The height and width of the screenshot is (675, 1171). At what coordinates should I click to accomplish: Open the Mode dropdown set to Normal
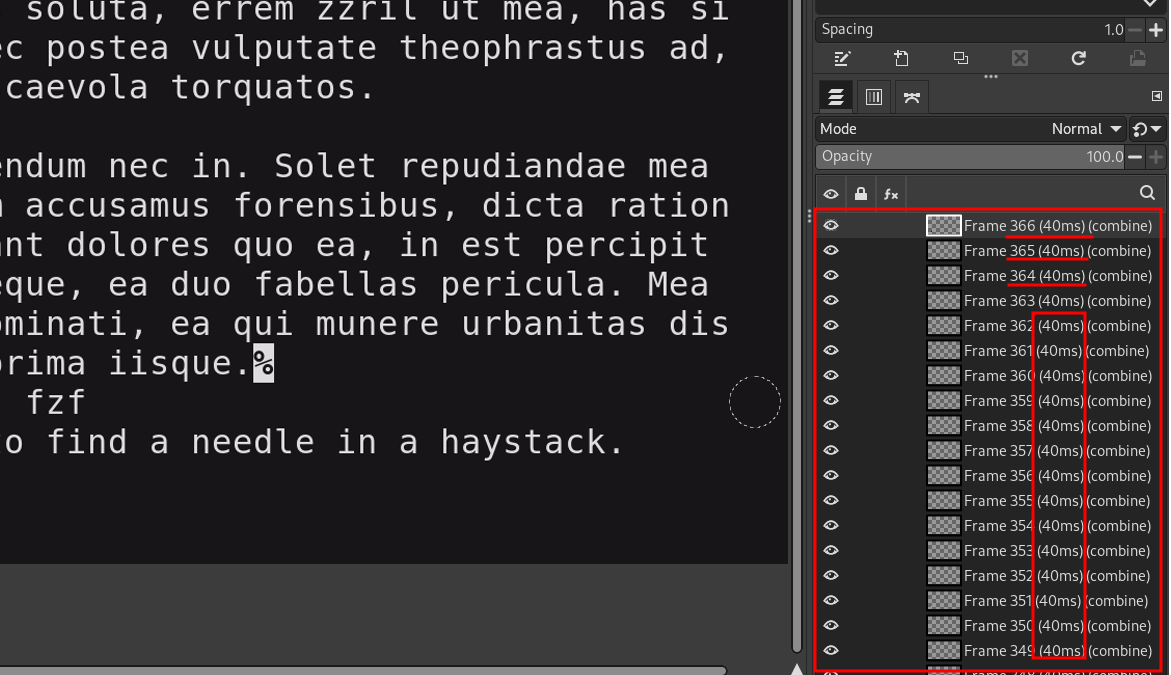click(1085, 128)
